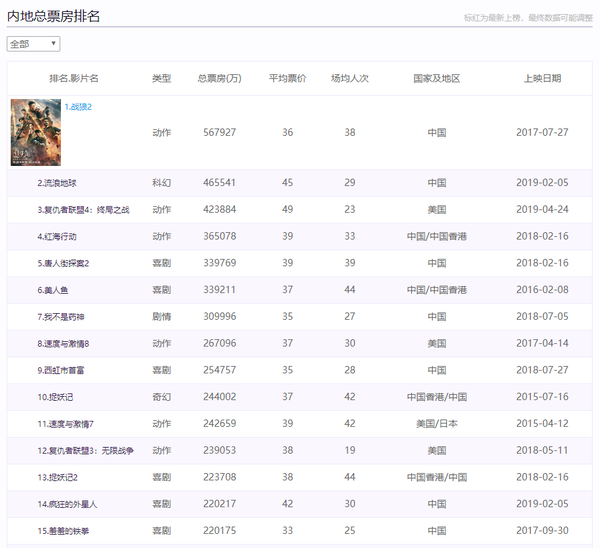This screenshot has height=548, width=600.
Task: Open the 13.捉妖记2 movie entry
Action: coord(57,478)
